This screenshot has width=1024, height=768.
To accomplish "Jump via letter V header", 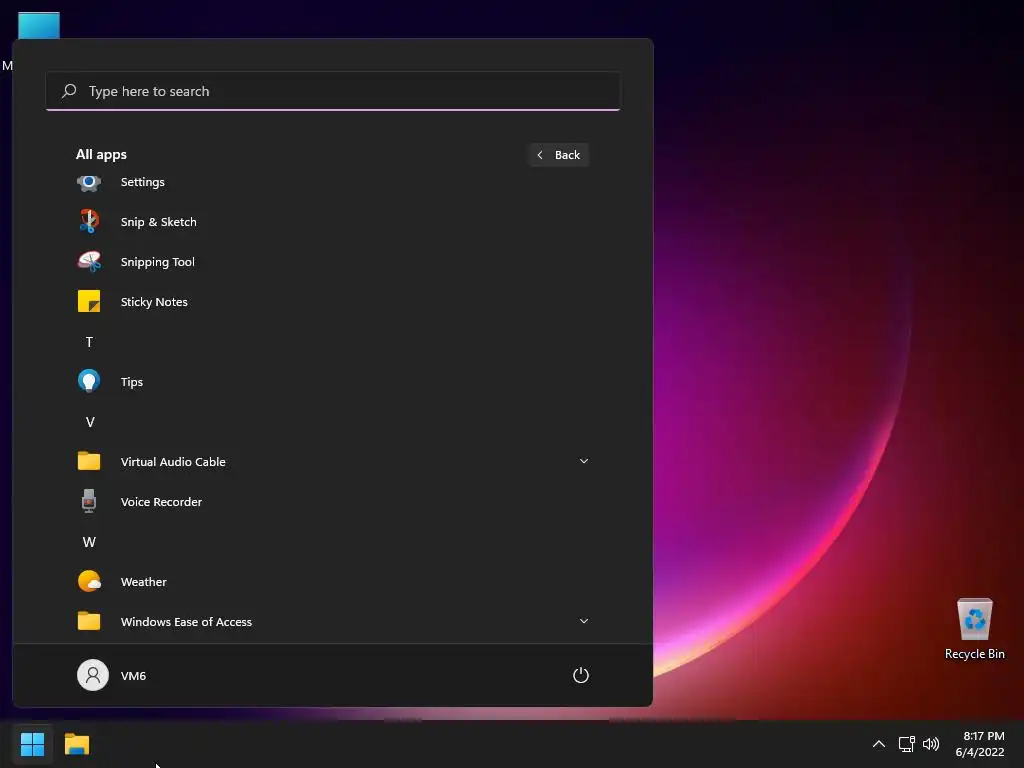I will (x=90, y=422).
